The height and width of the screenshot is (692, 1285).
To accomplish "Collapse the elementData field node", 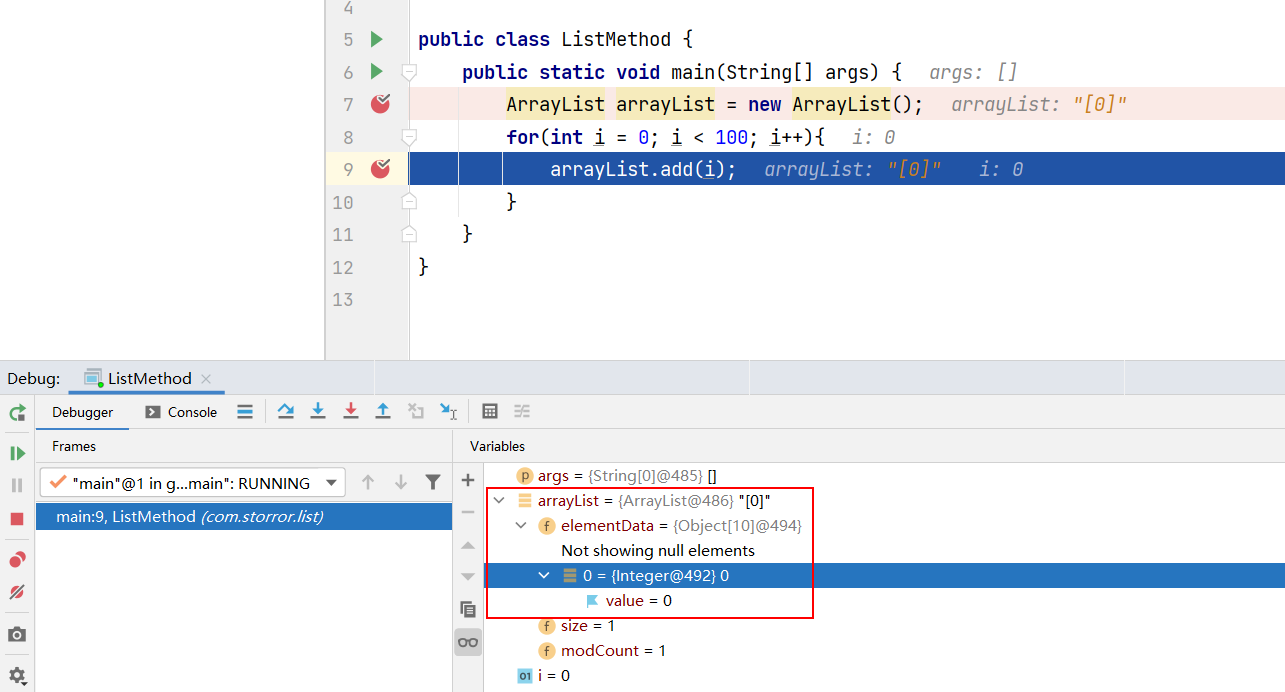I will pyautogui.click(x=522, y=526).
